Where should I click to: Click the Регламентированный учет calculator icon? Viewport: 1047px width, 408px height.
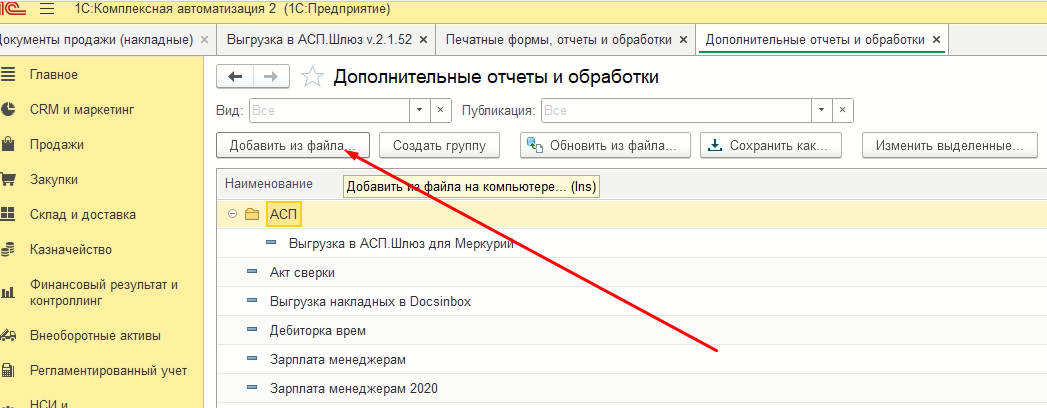coord(7,370)
